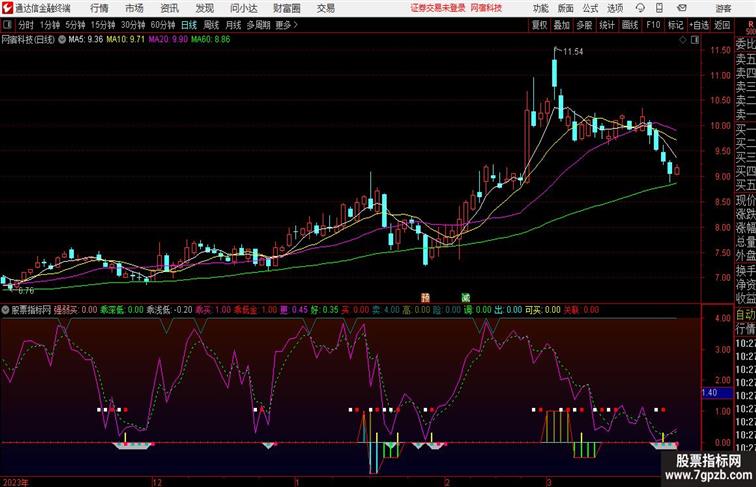Open the customer service headset icon
This screenshot has width=756, height=487.
pyautogui.click(x=640, y=8)
